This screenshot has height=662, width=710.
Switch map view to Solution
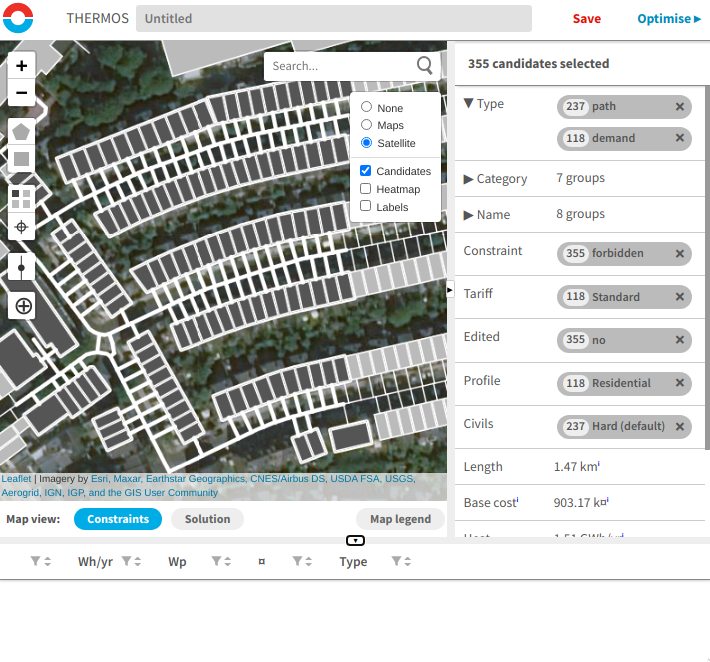[207, 519]
